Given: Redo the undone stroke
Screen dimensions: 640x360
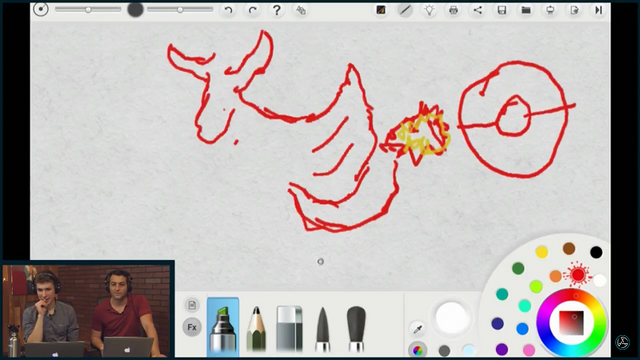Looking at the screenshot, I should point(253,10).
